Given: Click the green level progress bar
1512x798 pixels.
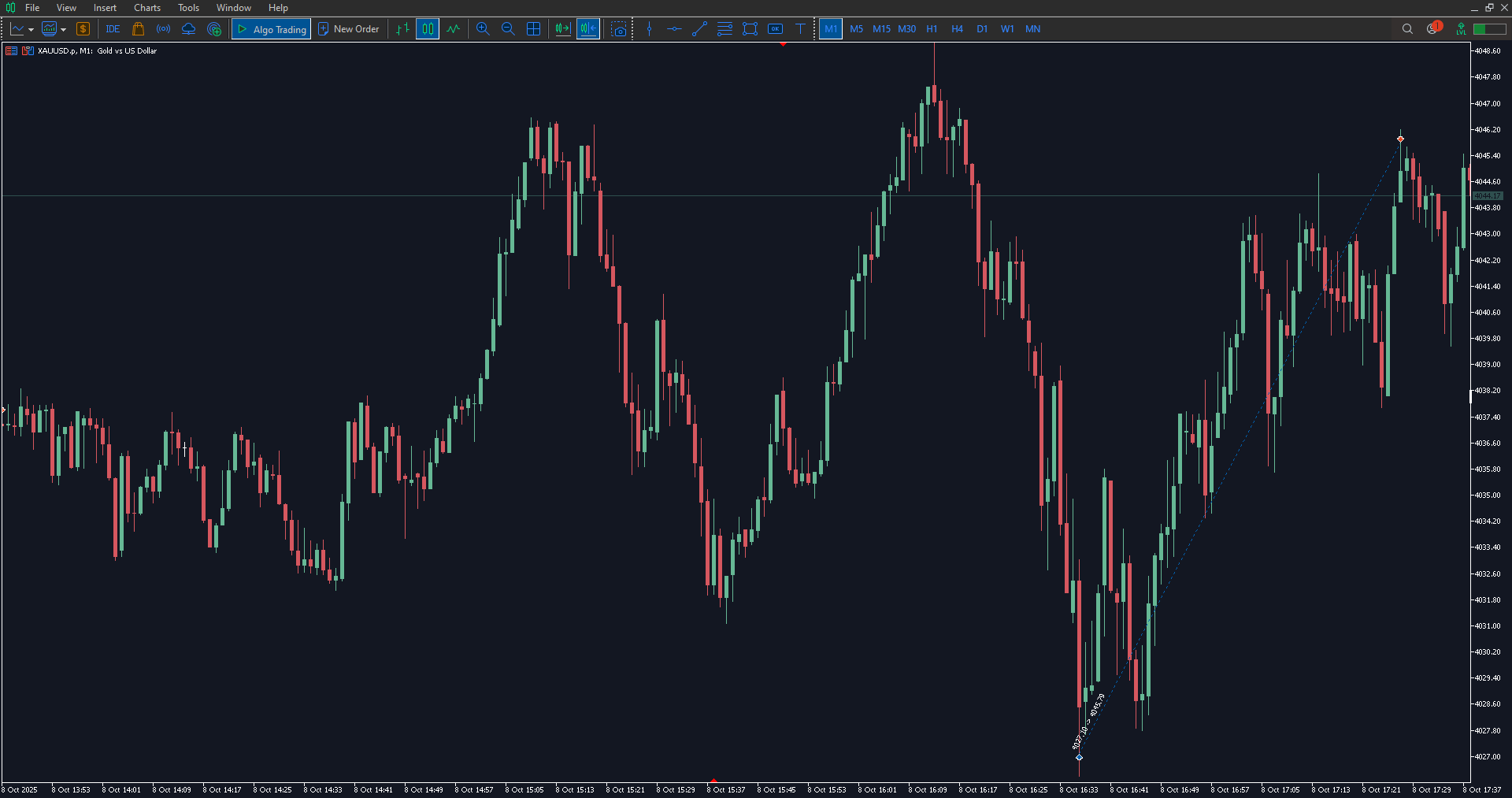Looking at the screenshot, I should click(x=1489, y=29).
